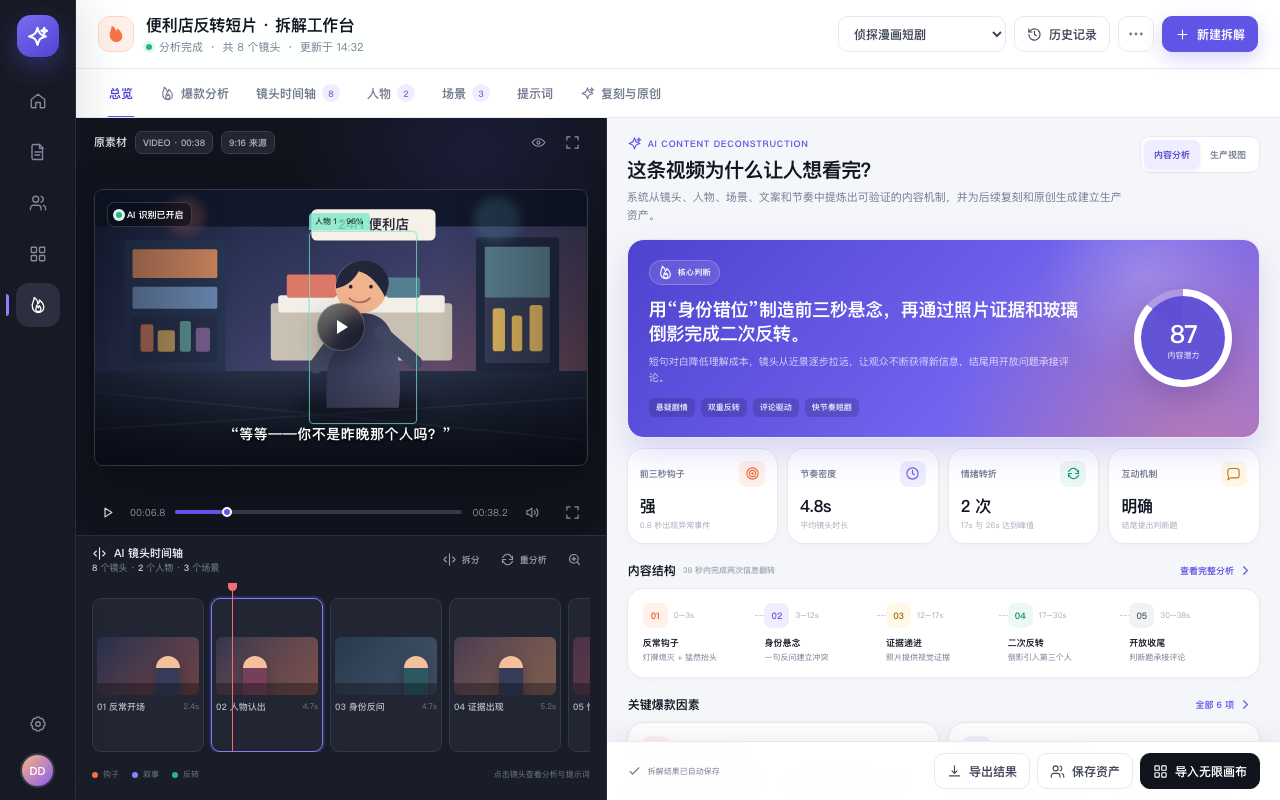
Task: Switch to 内容分析 view
Action: (x=1172, y=155)
